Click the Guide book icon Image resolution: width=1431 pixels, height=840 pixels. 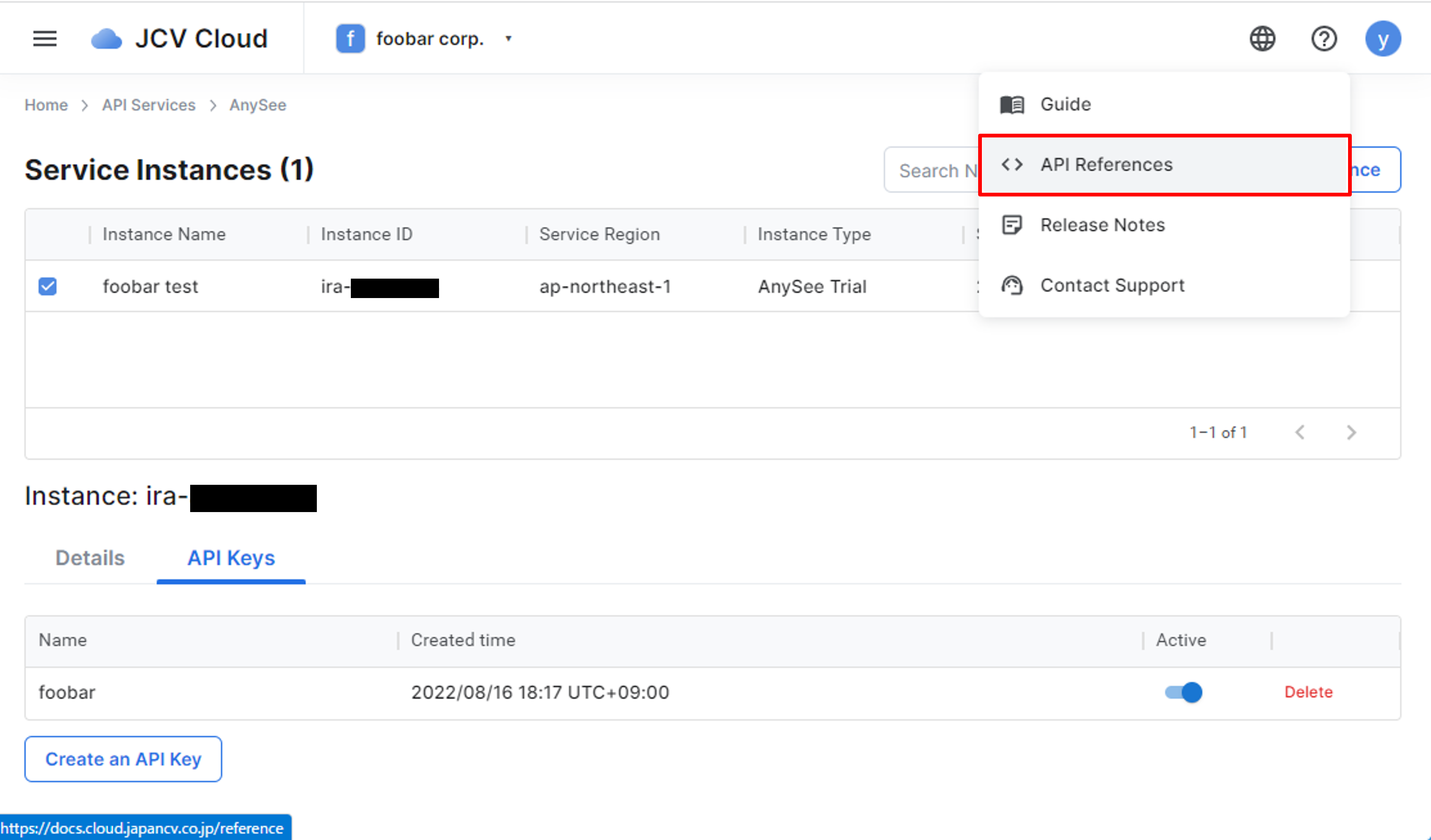pos(1012,105)
